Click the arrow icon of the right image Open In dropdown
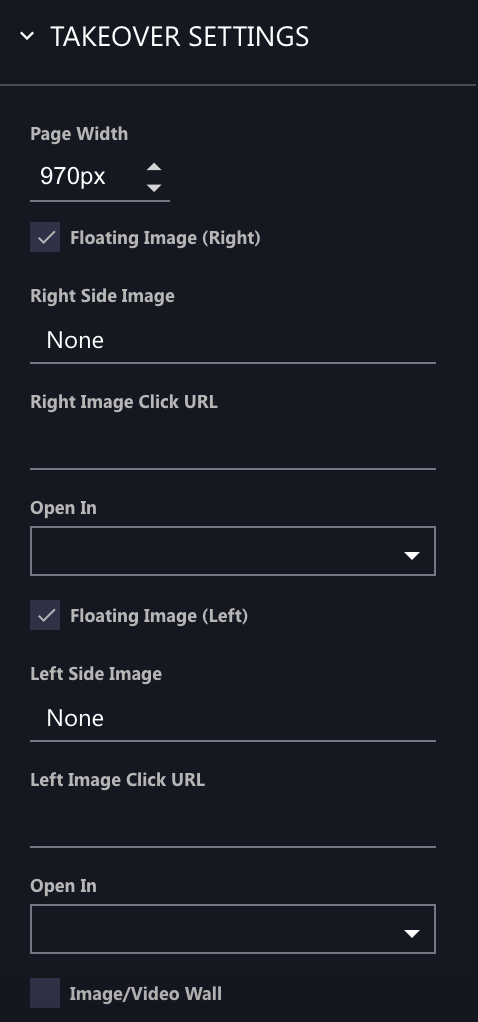The image size is (478, 1022). pos(411,555)
